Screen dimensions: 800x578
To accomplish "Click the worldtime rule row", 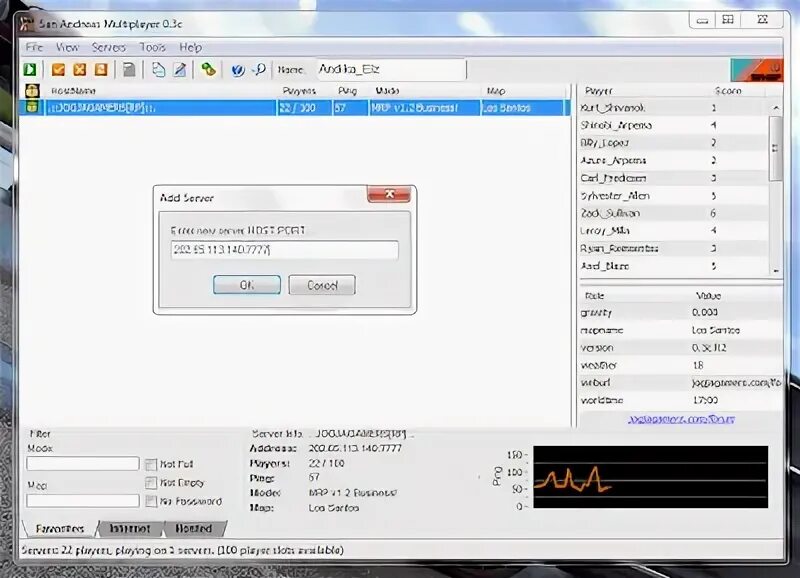I will point(681,400).
